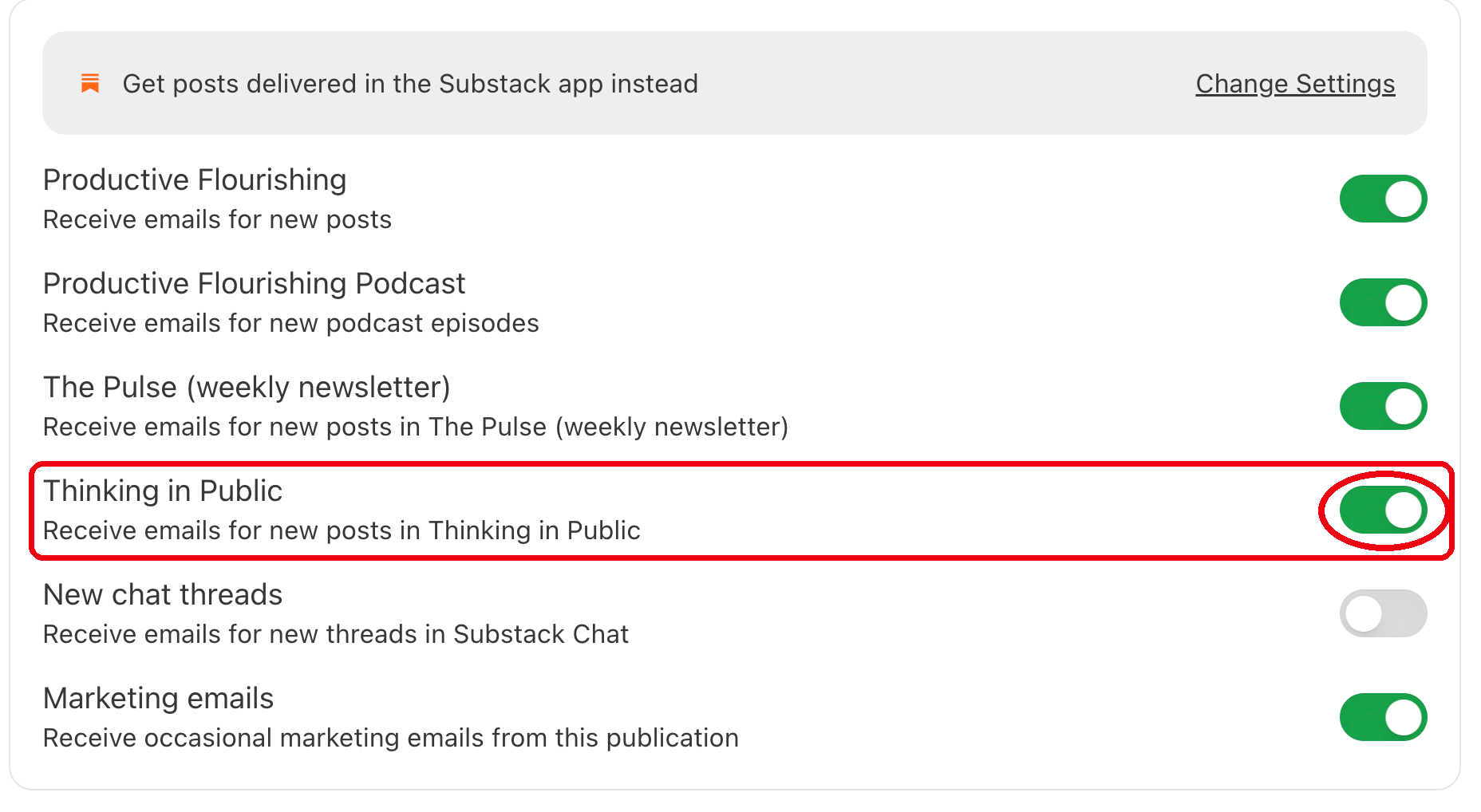Click the Marketing emails label
The image size is (1481, 812).
pos(158,699)
